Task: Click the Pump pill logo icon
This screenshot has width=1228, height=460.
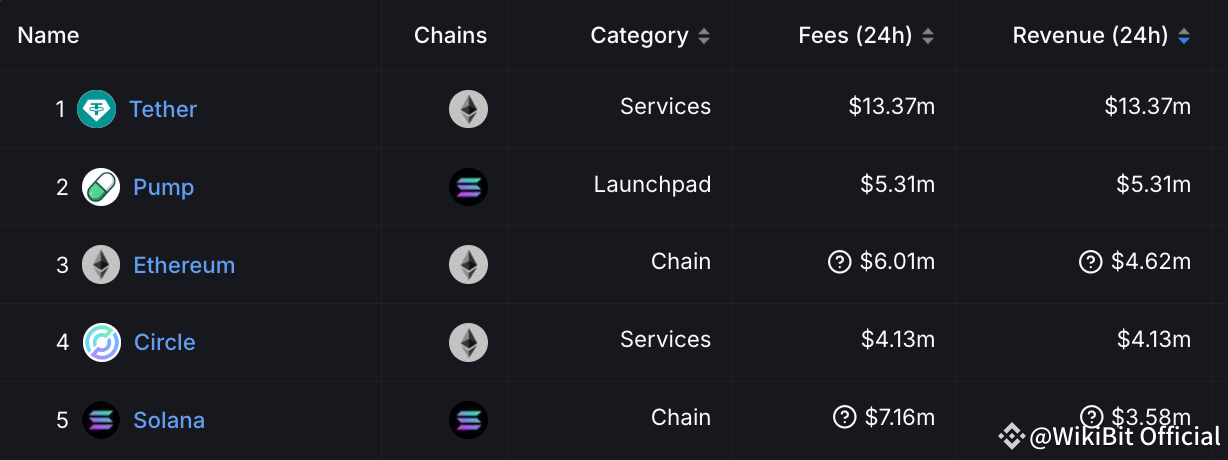Action: (x=101, y=187)
